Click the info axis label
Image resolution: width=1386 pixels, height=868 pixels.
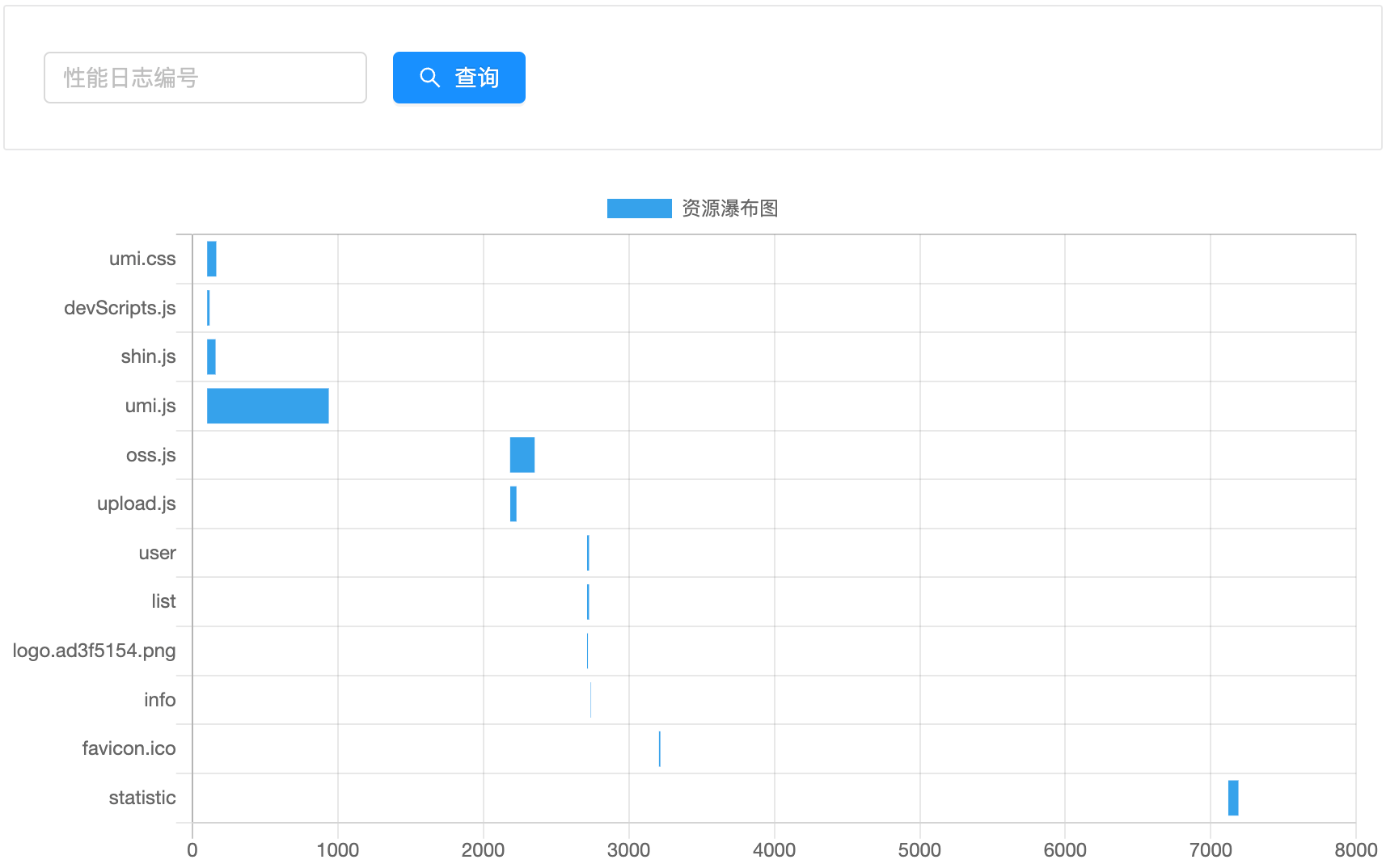(x=160, y=700)
